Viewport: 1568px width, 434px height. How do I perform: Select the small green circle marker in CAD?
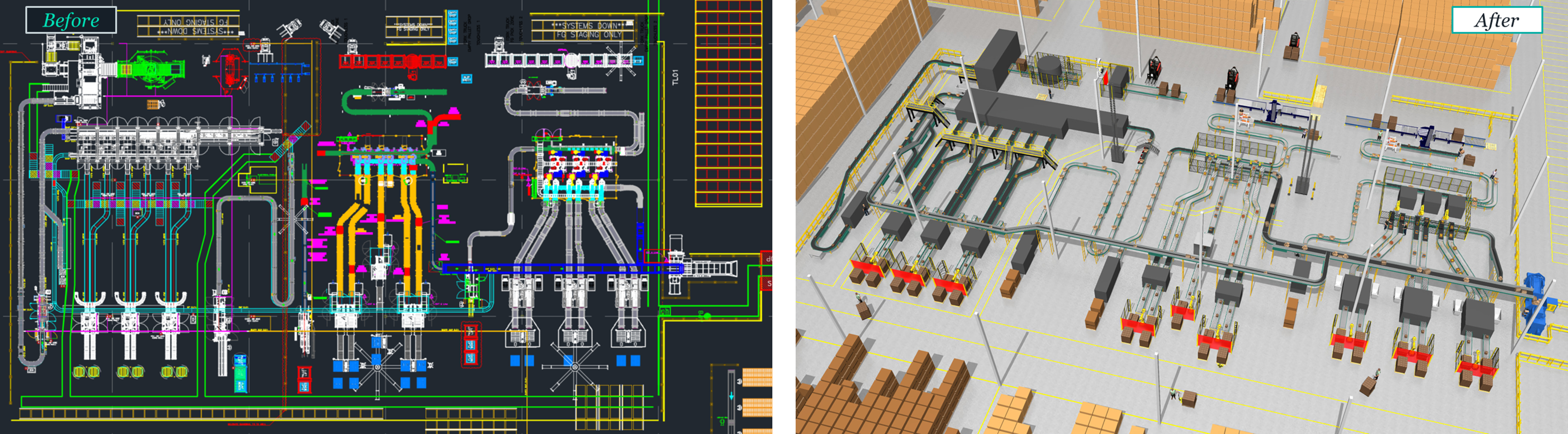[x=707, y=315]
